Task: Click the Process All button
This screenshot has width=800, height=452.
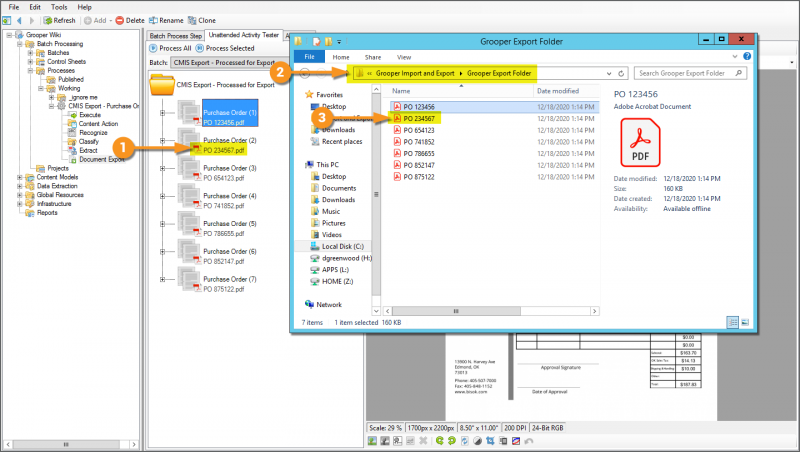Action: click(170, 48)
